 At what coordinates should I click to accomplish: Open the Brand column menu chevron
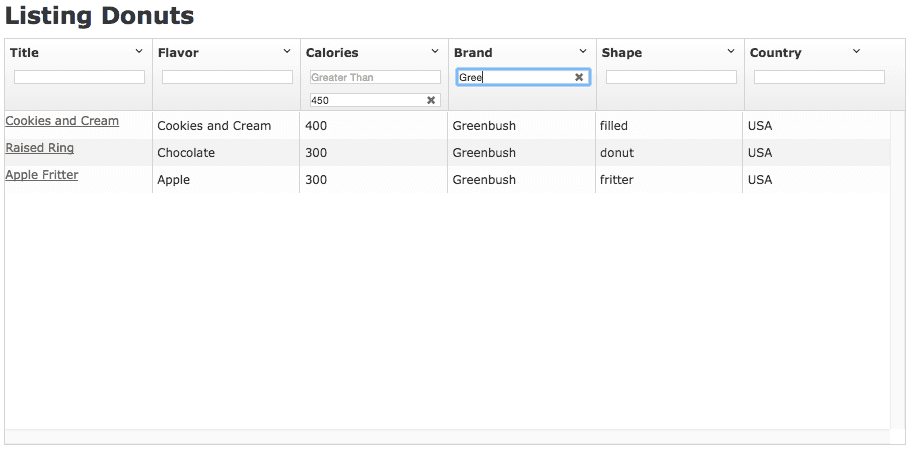coord(583,52)
